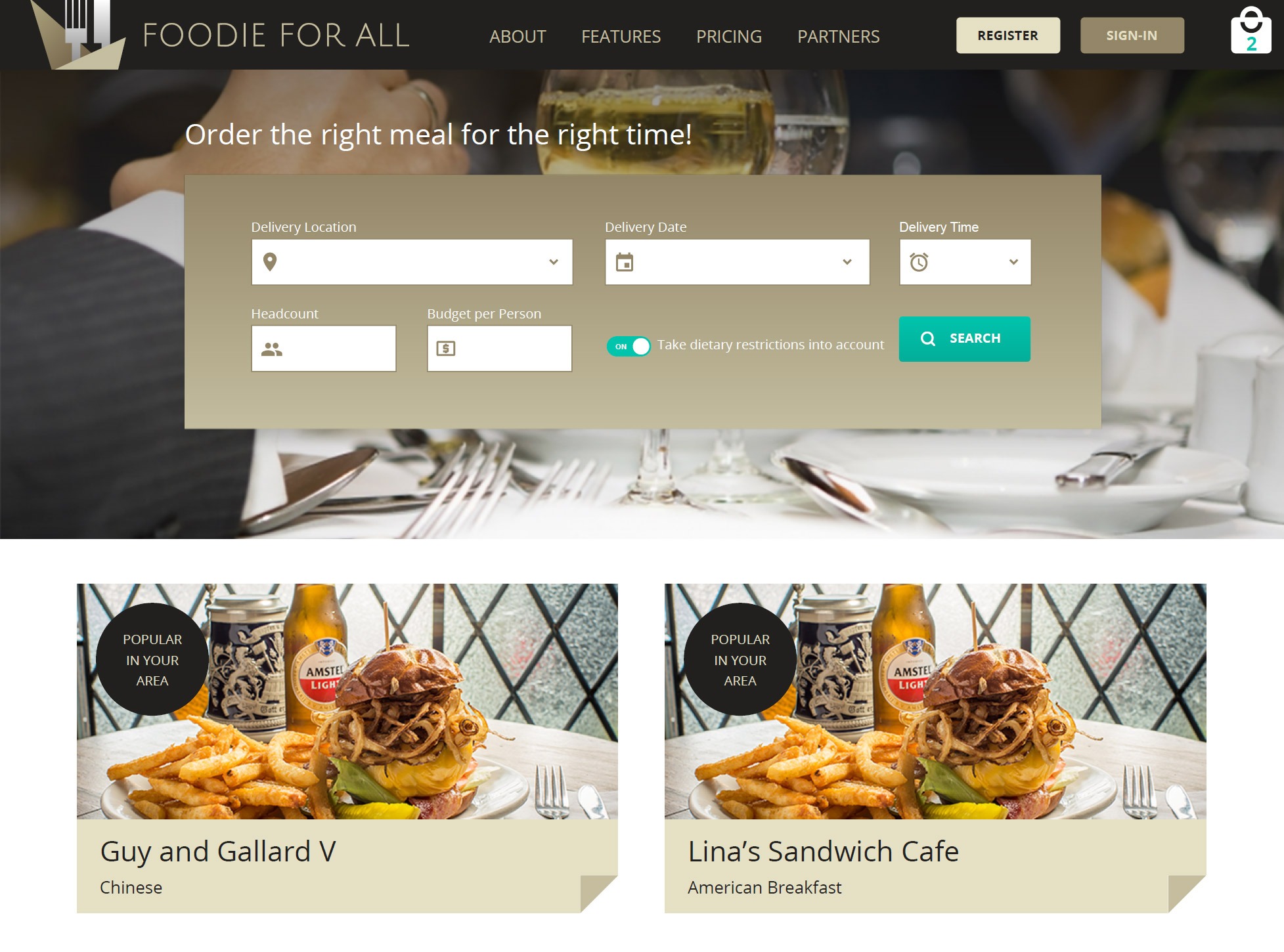Click the Foodie For All fork logo

point(79,34)
